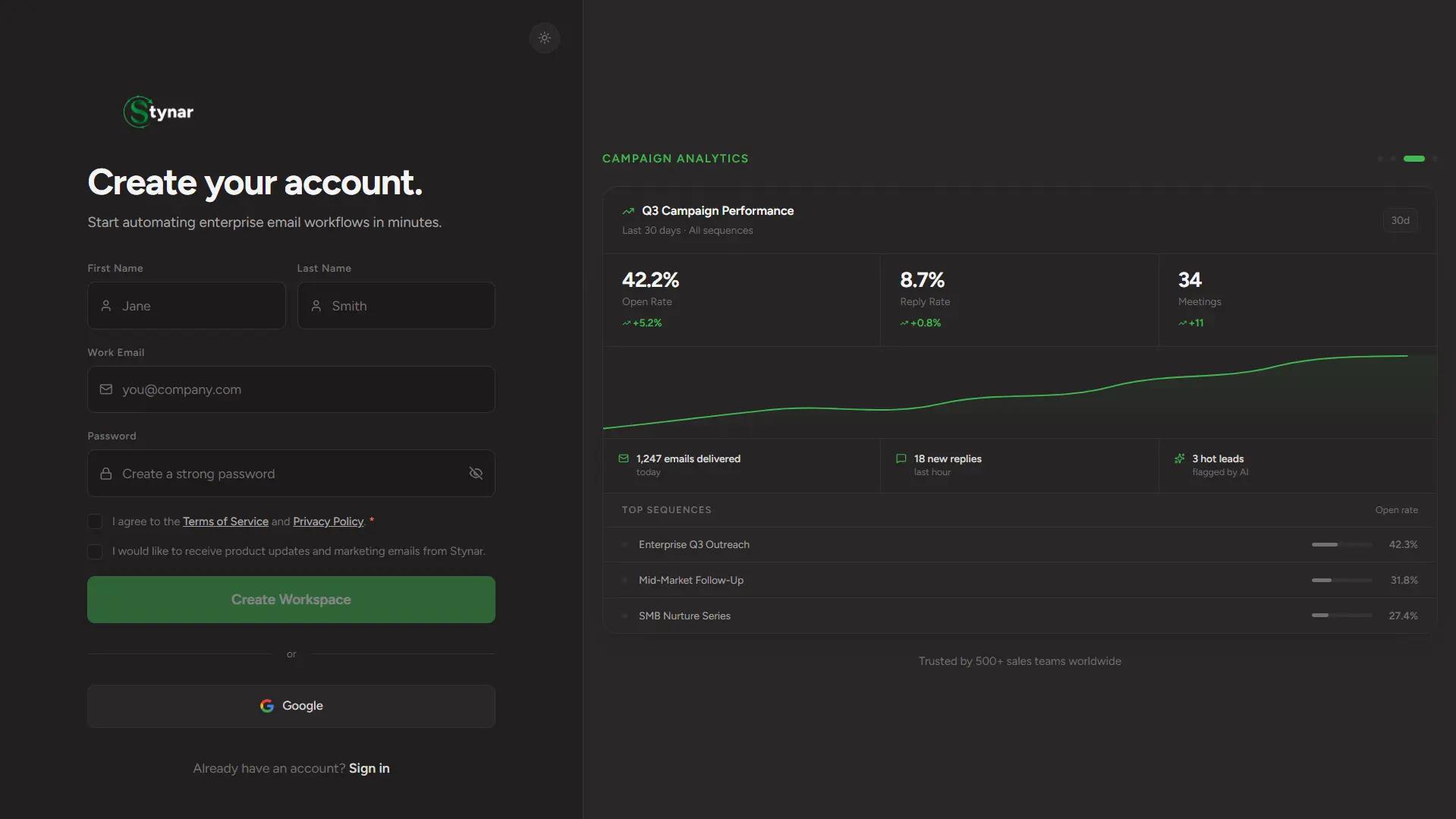Image resolution: width=1456 pixels, height=819 pixels.
Task: Select the Mid-Market Follow-Up sequence row
Action: point(1020,581)
